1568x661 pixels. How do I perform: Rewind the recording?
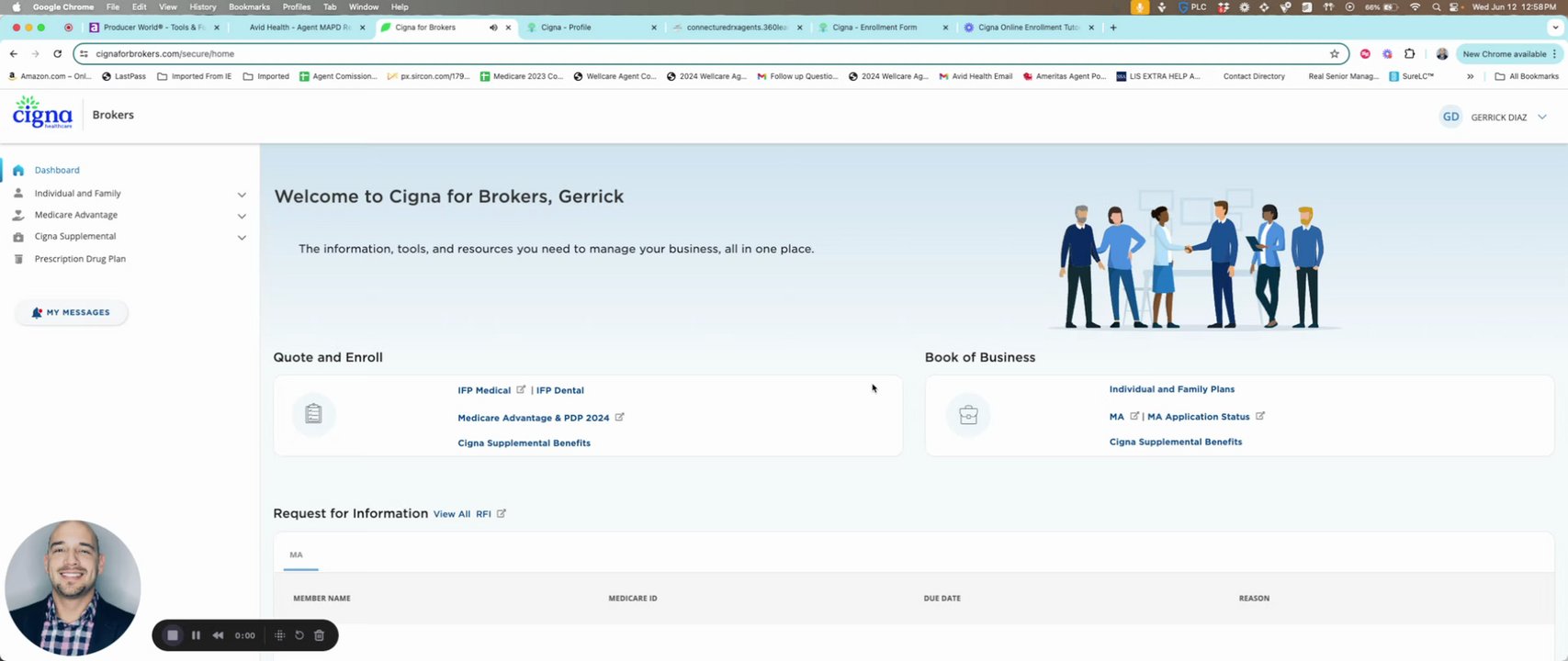tap(218, 635)
